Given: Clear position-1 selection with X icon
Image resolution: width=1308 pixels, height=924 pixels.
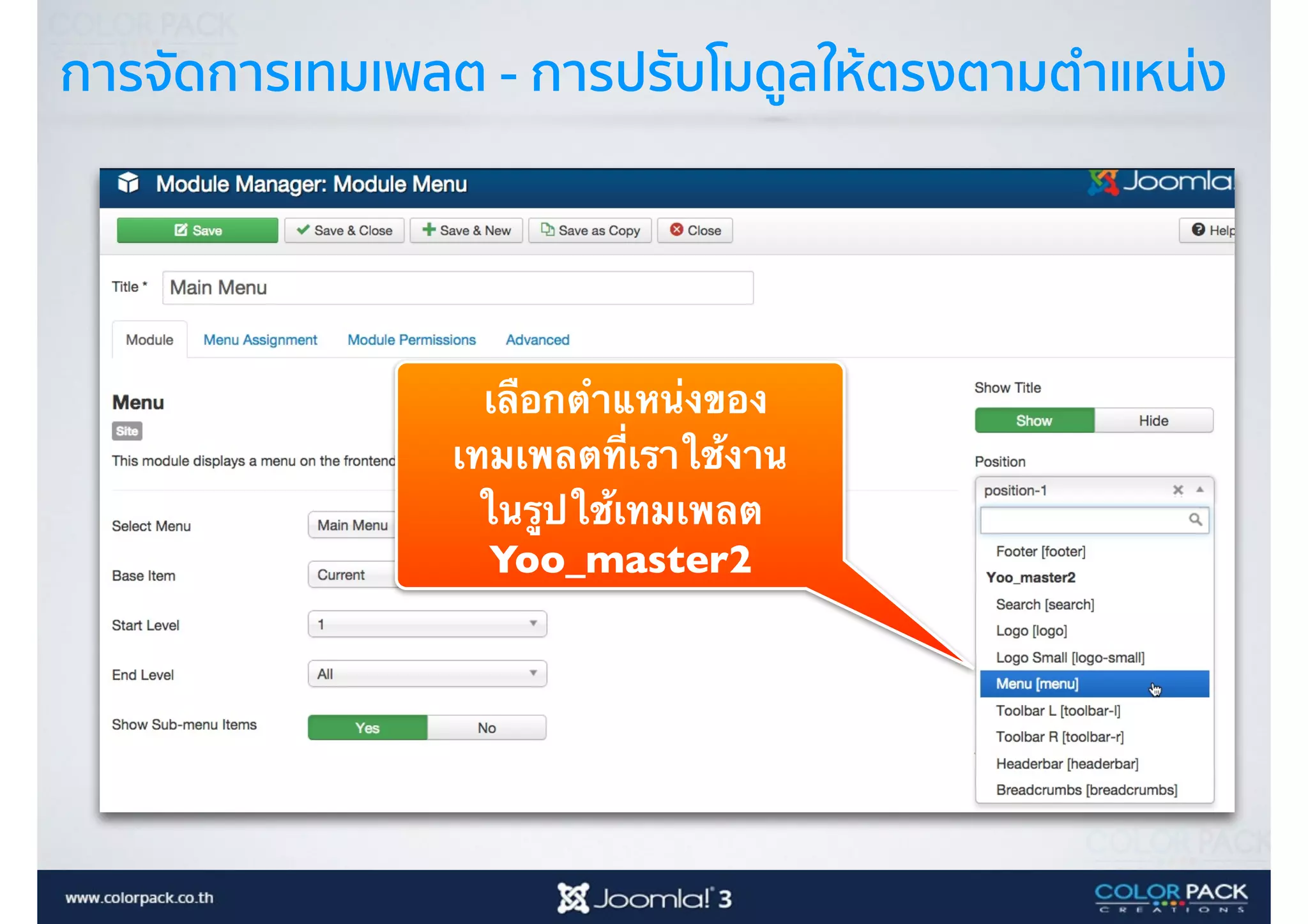Looking at the screenshot, I should [x=1178, y=490].
